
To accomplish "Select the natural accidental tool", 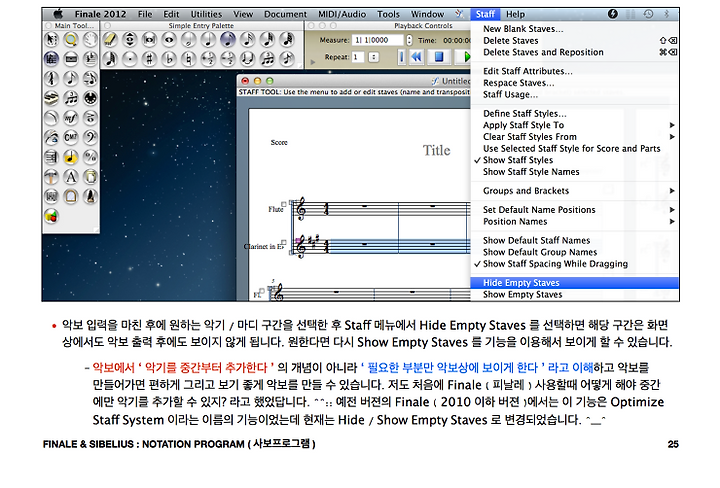I will coord(189,59).
